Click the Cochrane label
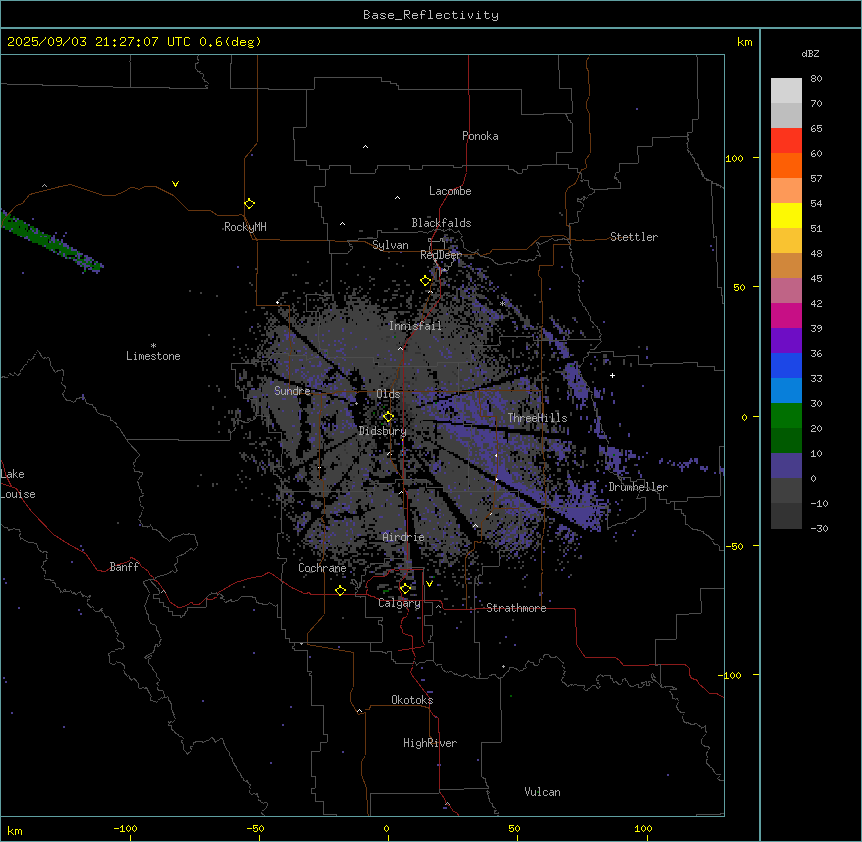Viewport: 862px width, 842px height. point(322,568)
